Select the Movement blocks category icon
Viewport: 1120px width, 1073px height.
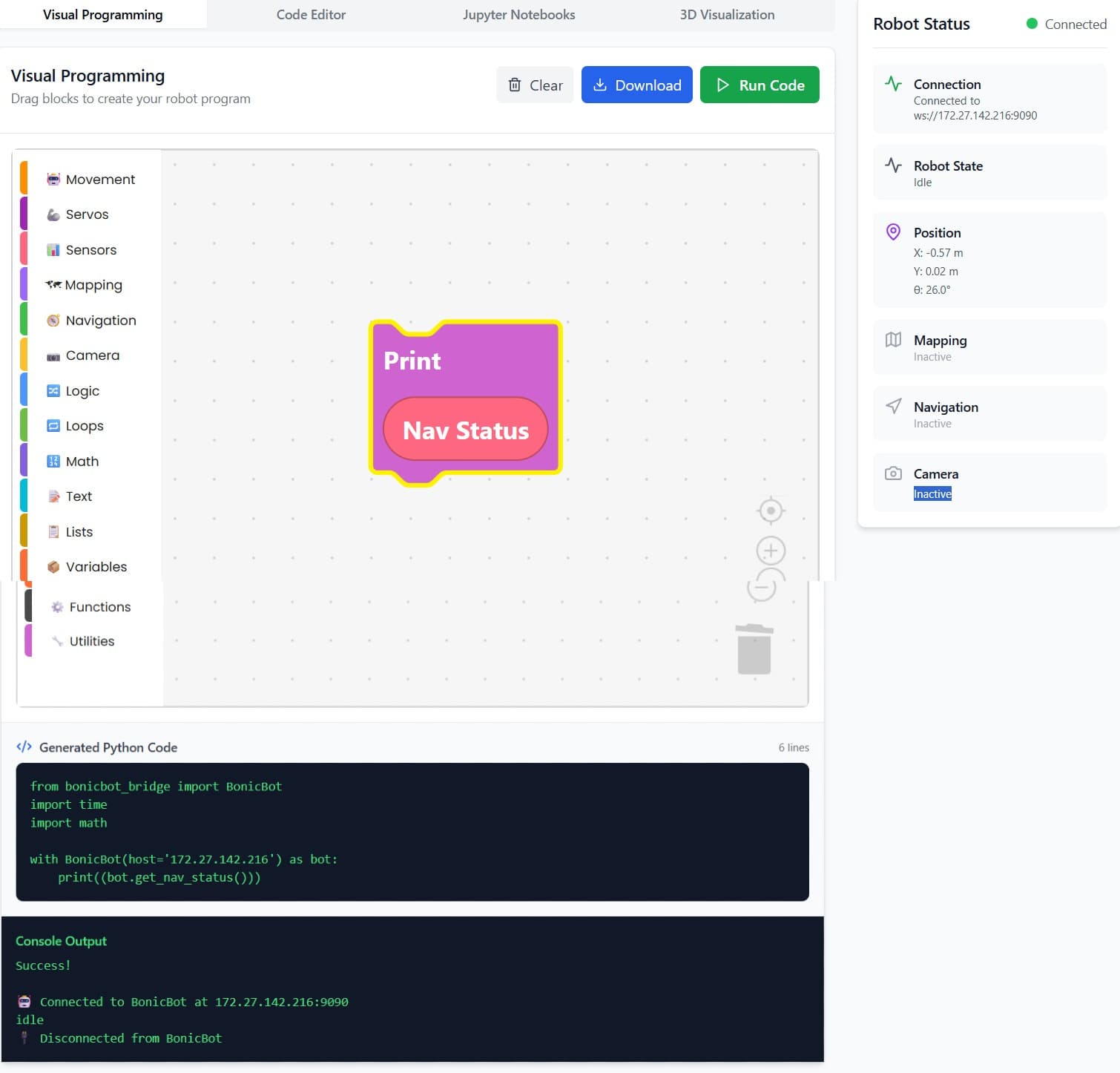pos(53,179)
